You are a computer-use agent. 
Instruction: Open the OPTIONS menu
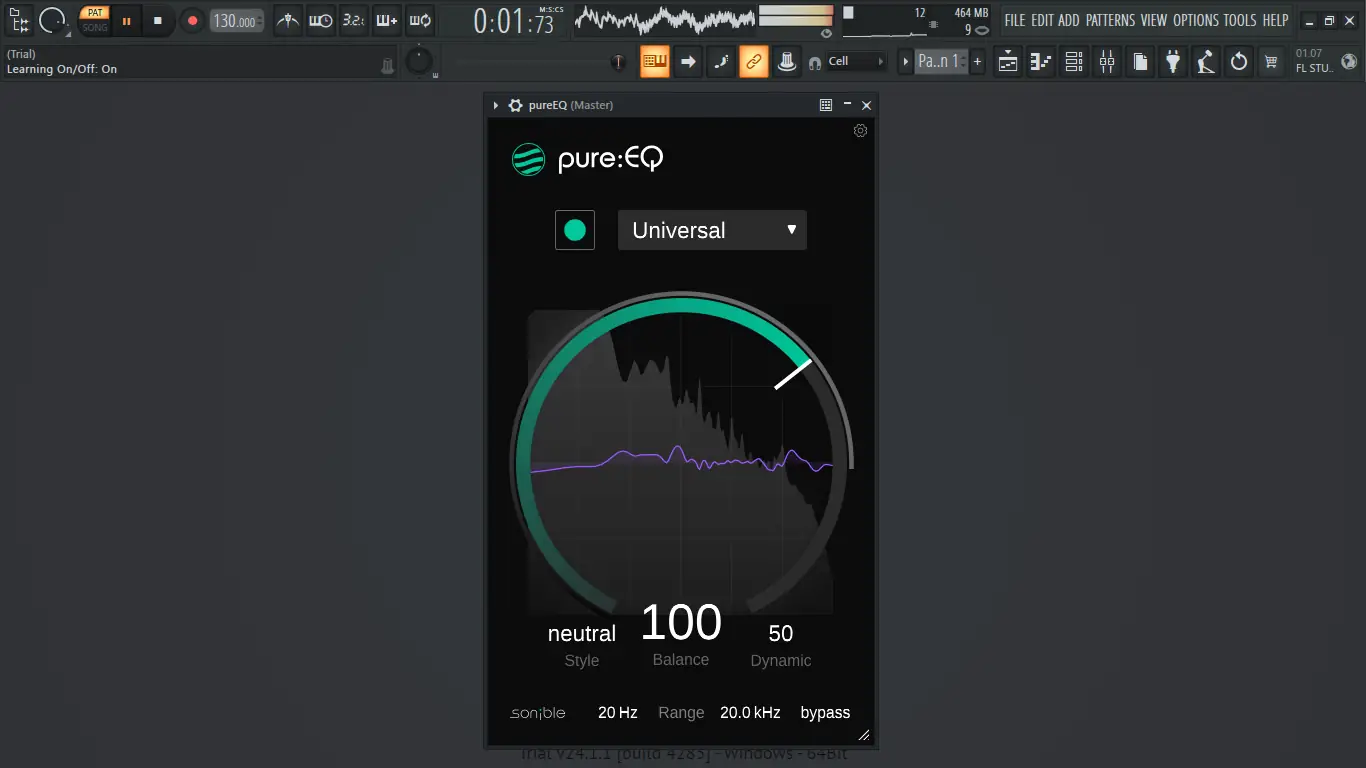coord(1196,20)
